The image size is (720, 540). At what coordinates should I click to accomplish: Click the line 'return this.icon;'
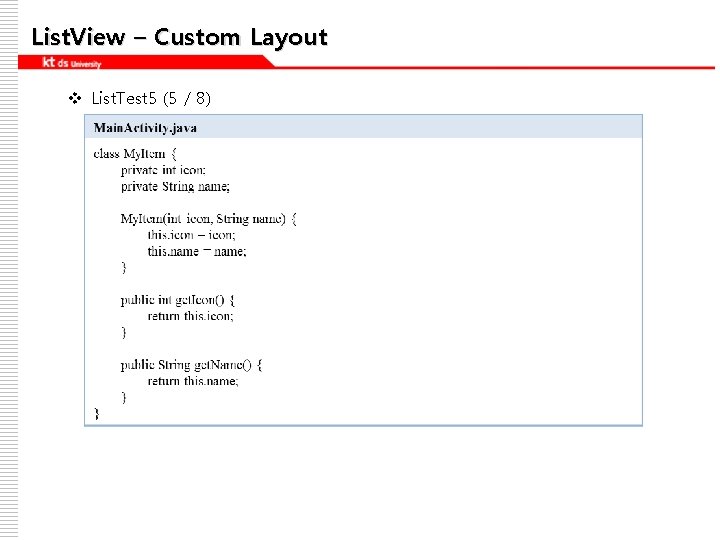191,316
